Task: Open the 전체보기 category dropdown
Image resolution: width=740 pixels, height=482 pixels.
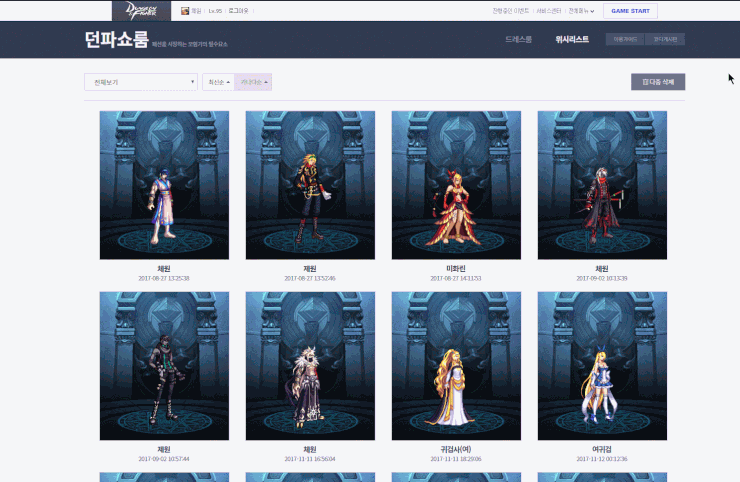Action: pyautogui.click(x=140, y=82)
